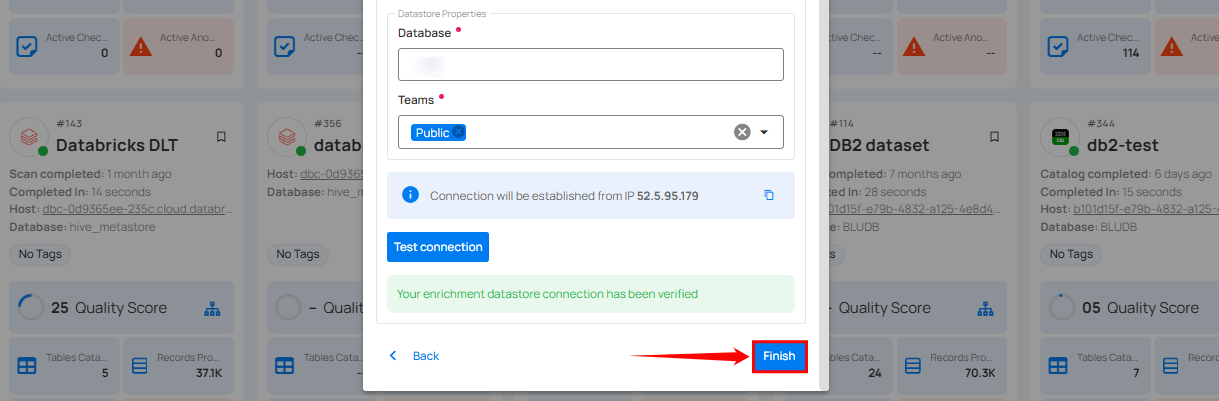Click Tables Cataloged icon on Databricks DLT card
Viewport: 1219px width, 401px height.
[x=27, y=366]
